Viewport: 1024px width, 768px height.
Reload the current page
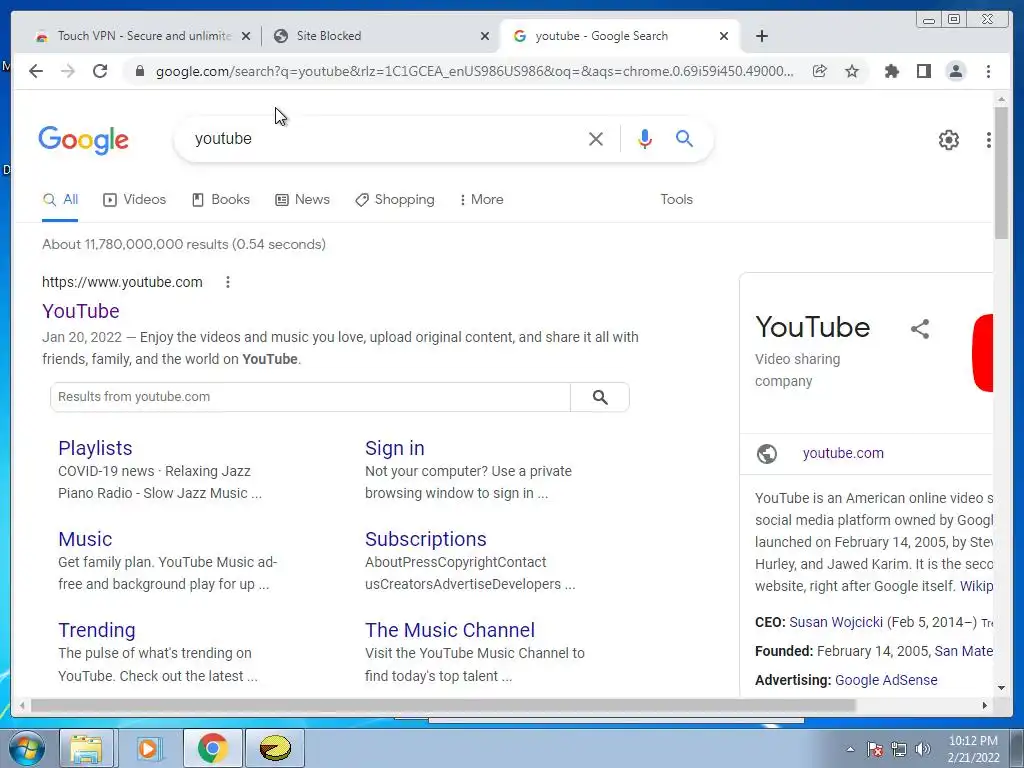click(100, 71)
